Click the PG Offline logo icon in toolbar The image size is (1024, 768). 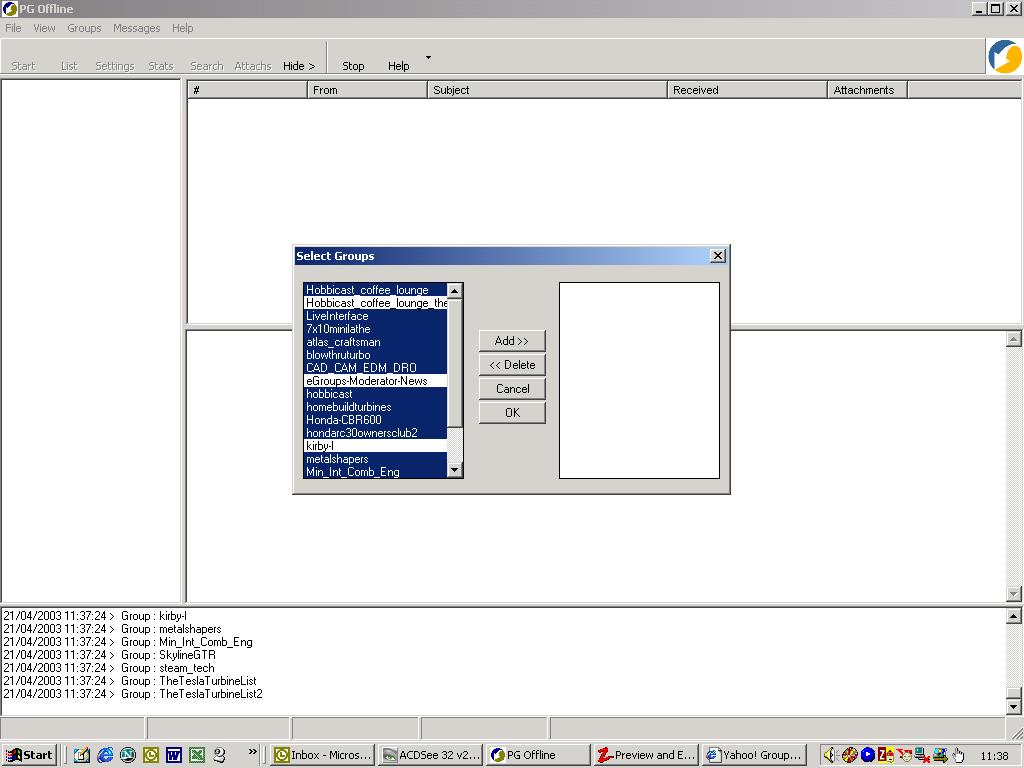[x=1004, y=56]
